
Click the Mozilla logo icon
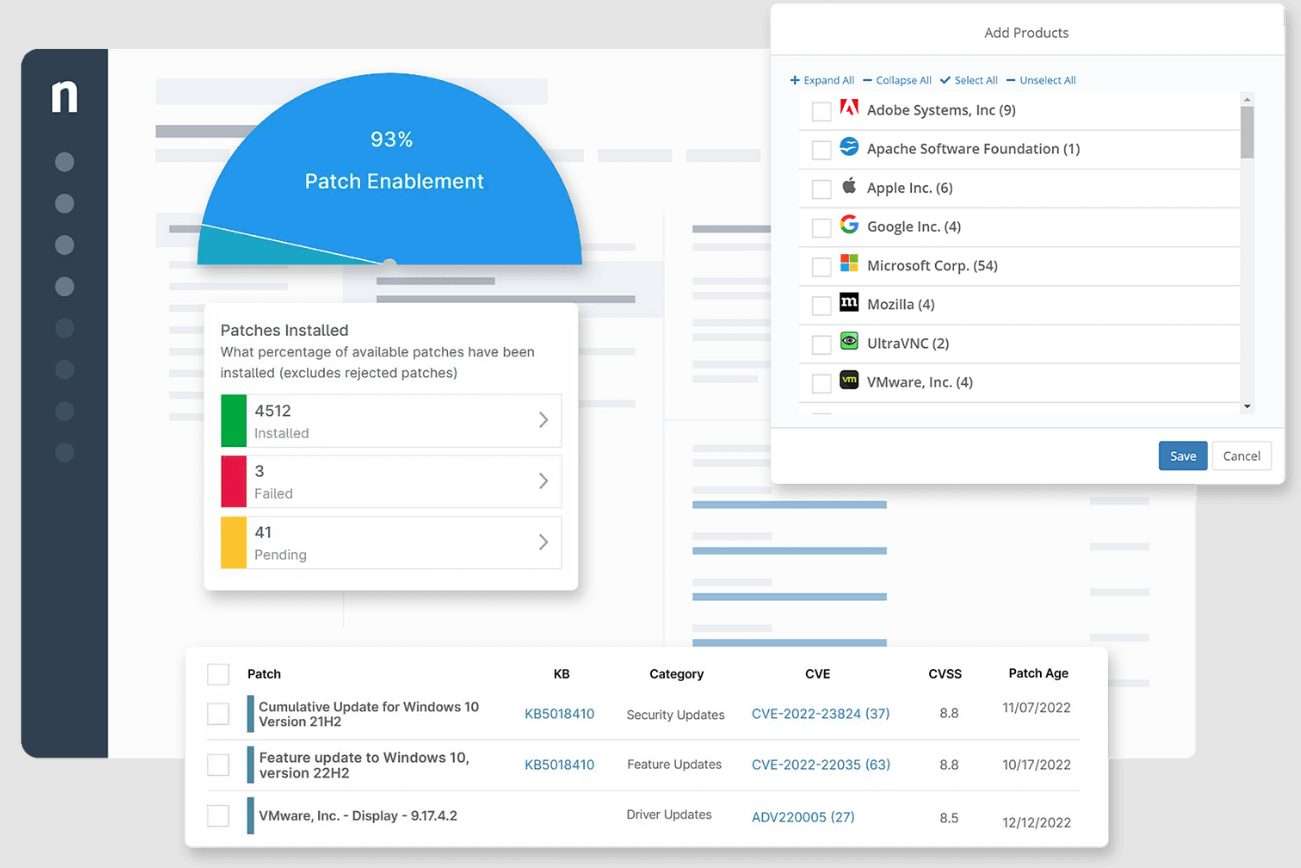849,302
